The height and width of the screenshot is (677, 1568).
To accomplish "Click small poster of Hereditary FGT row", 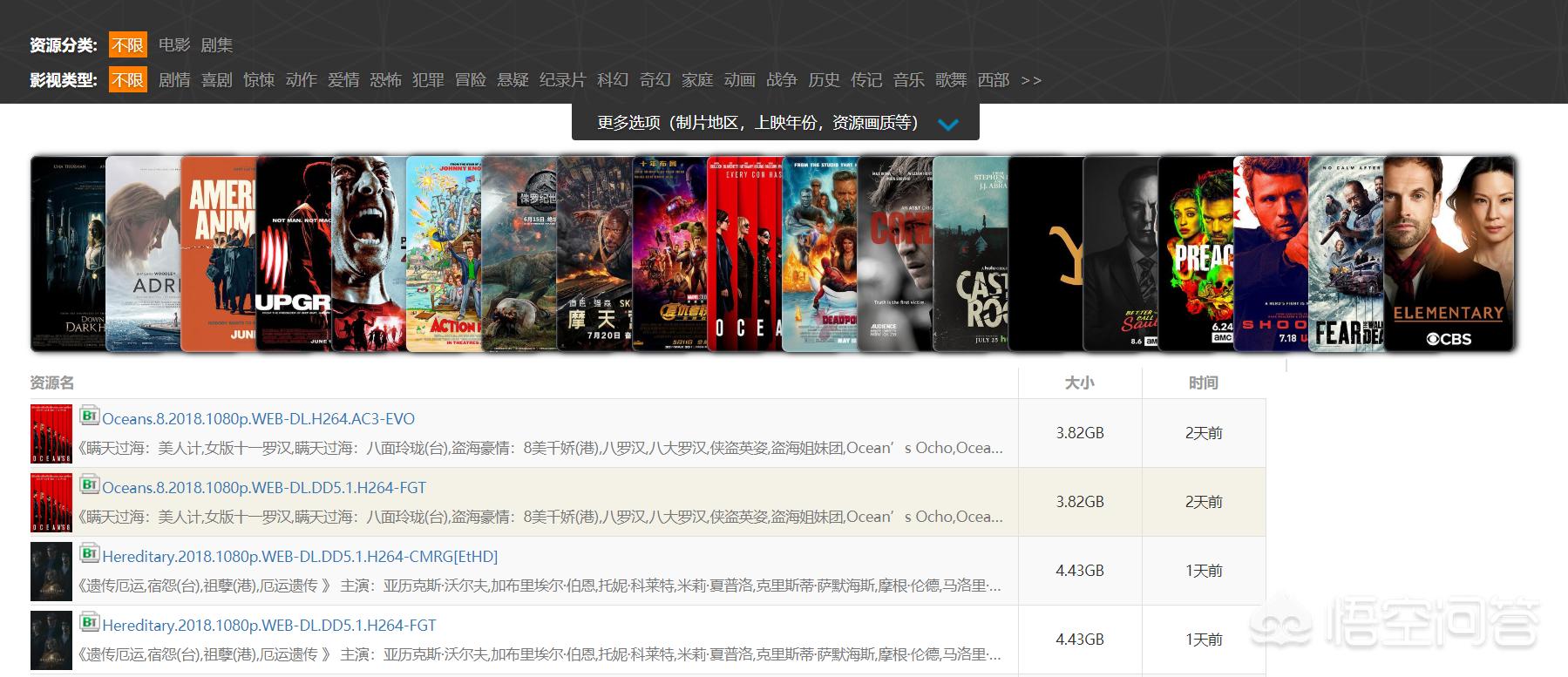I will tap(51, 640).
